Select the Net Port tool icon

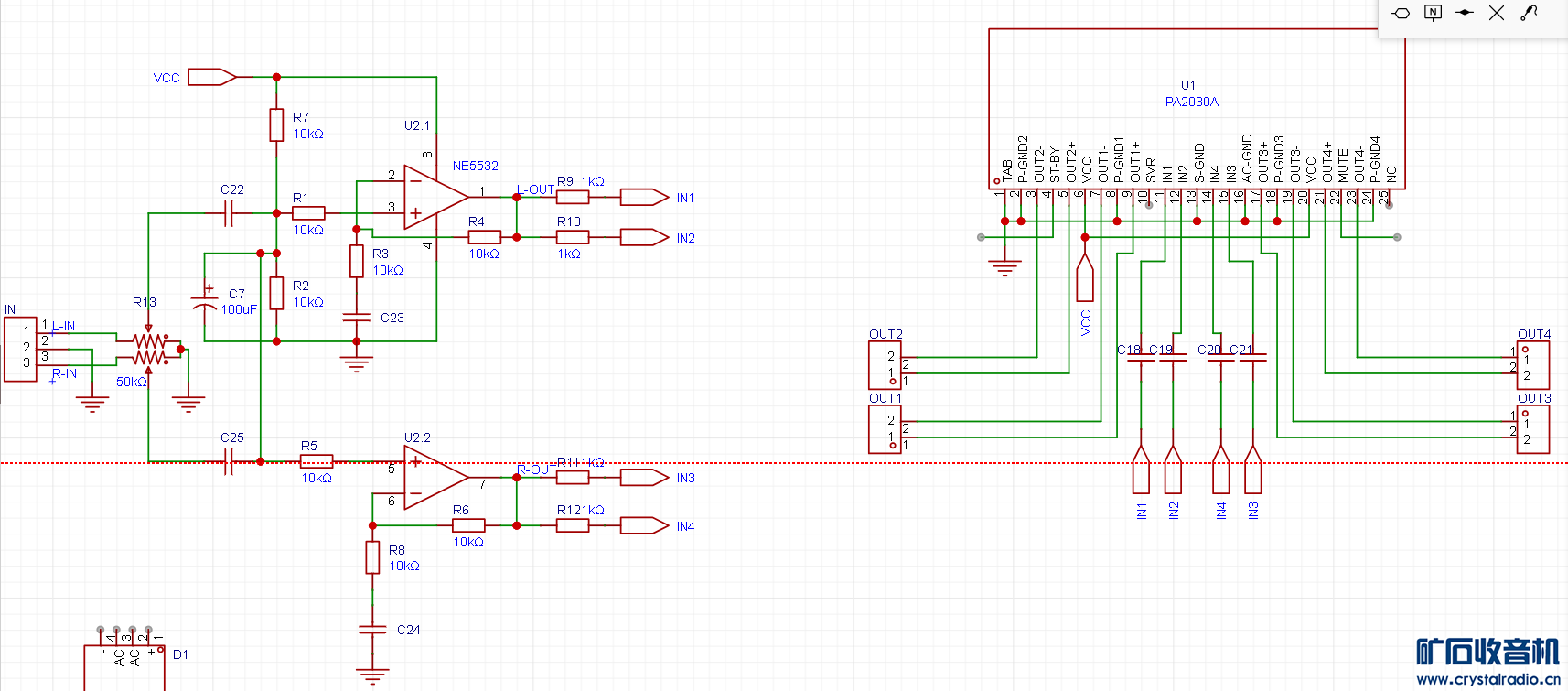pyautogui.click(x=1401, y=13)
